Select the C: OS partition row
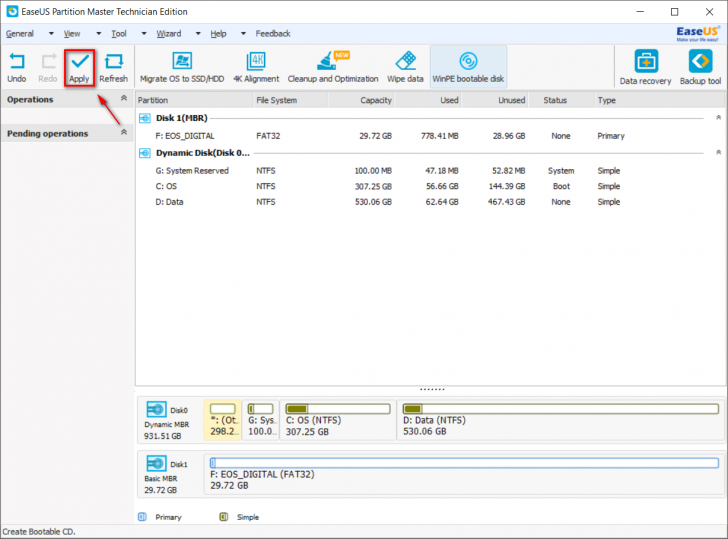This screenshot has height=539, width=728. tap(431, 186)
